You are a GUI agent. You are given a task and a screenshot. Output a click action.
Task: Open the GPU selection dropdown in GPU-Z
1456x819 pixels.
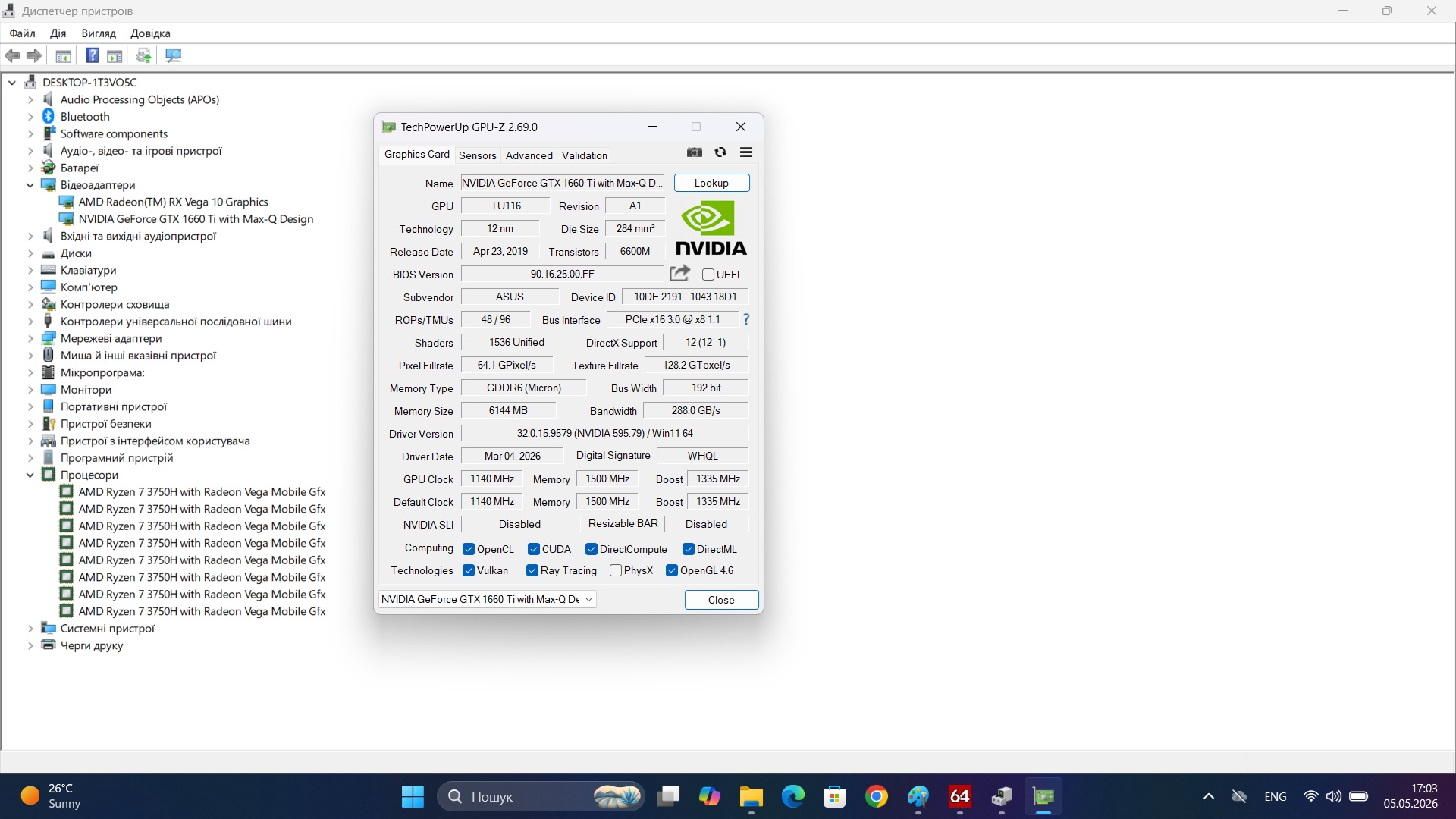tap(487, 599)
